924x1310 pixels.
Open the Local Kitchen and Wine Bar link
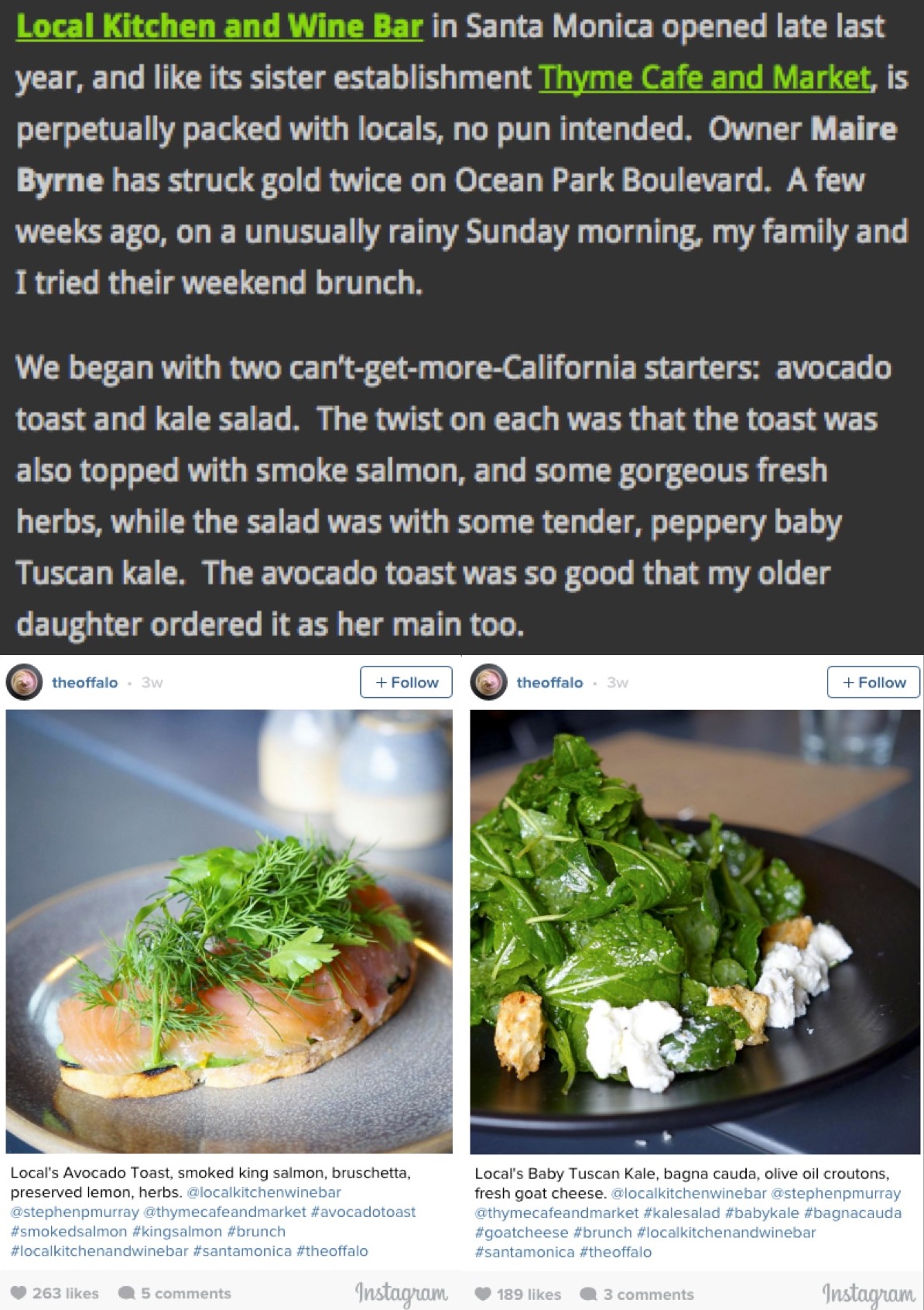pyautogui.click(x=219, y=26)
